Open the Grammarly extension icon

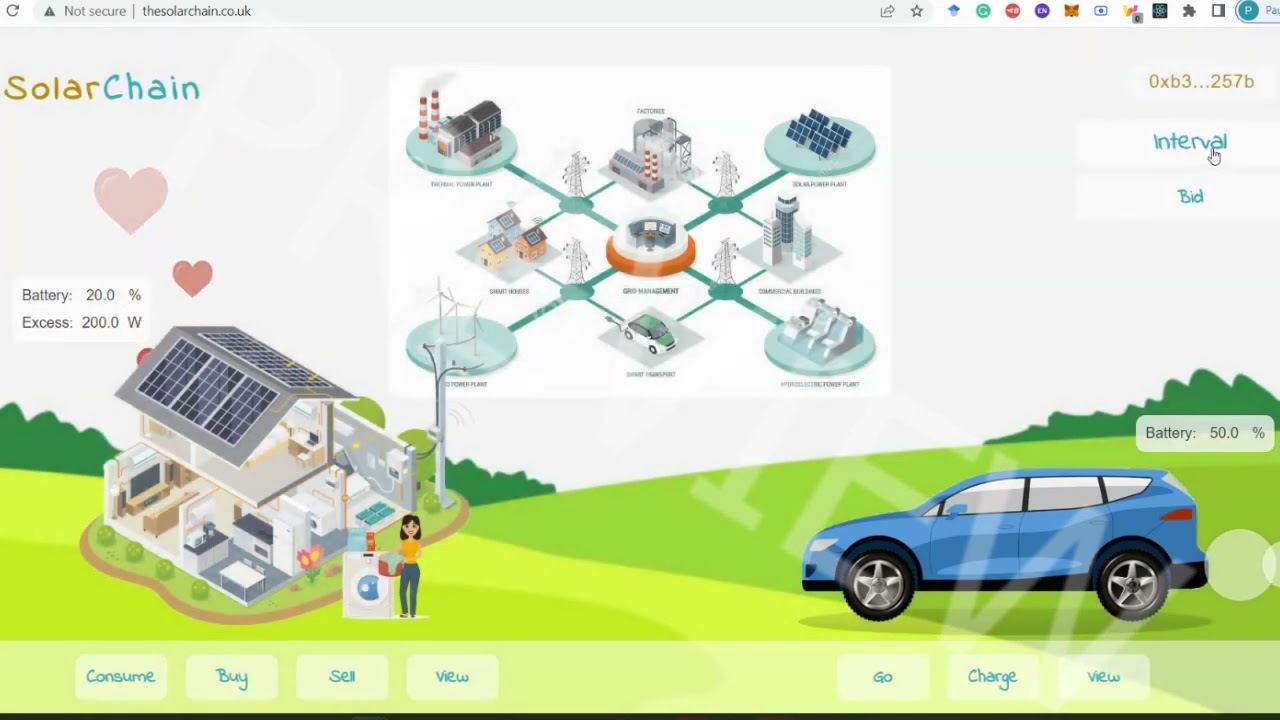[x=983, y=11]
